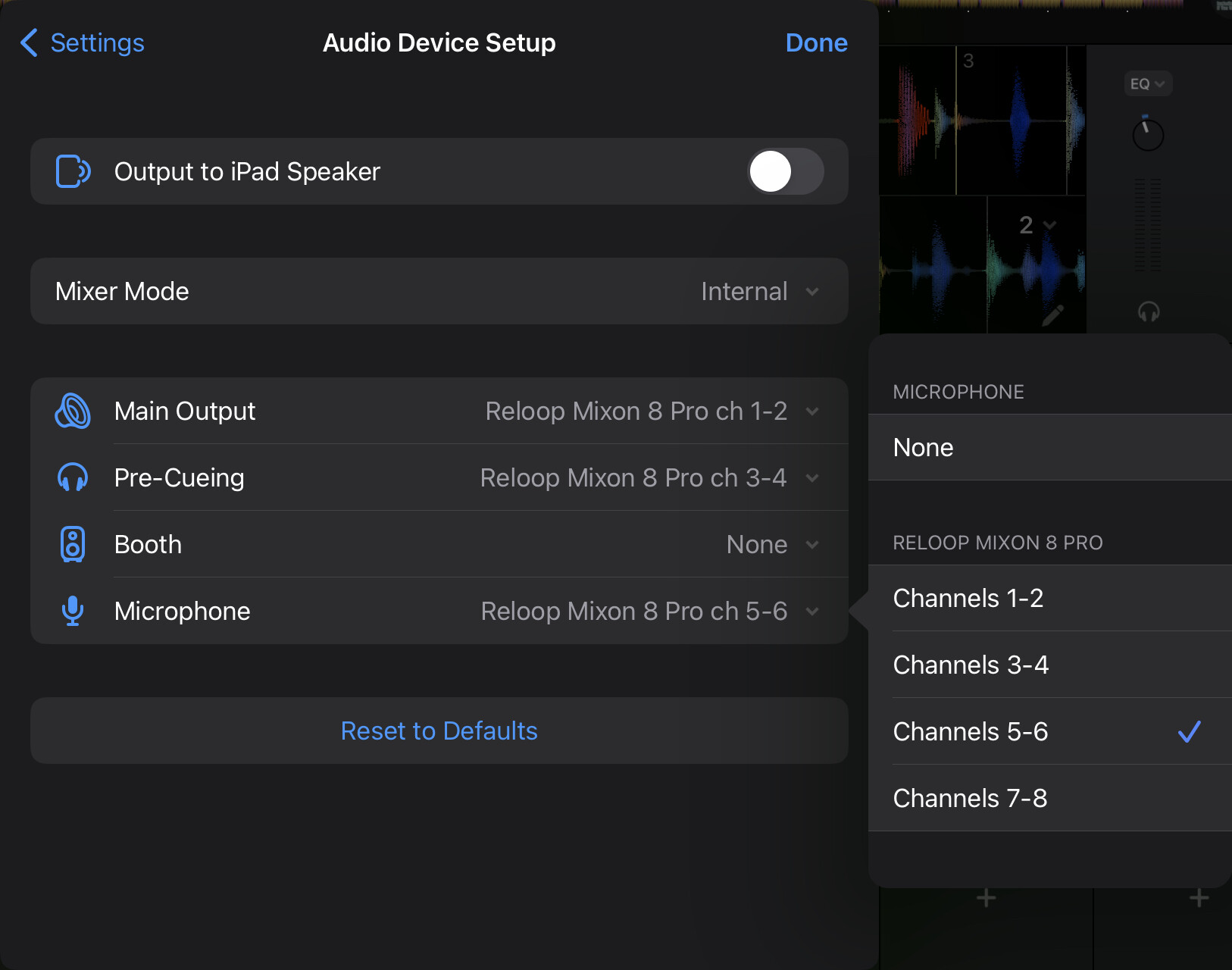Open the Mixer Mode dropdown
The height and width of the screenshot is (970, 1232).
click(x=759, y=291)
